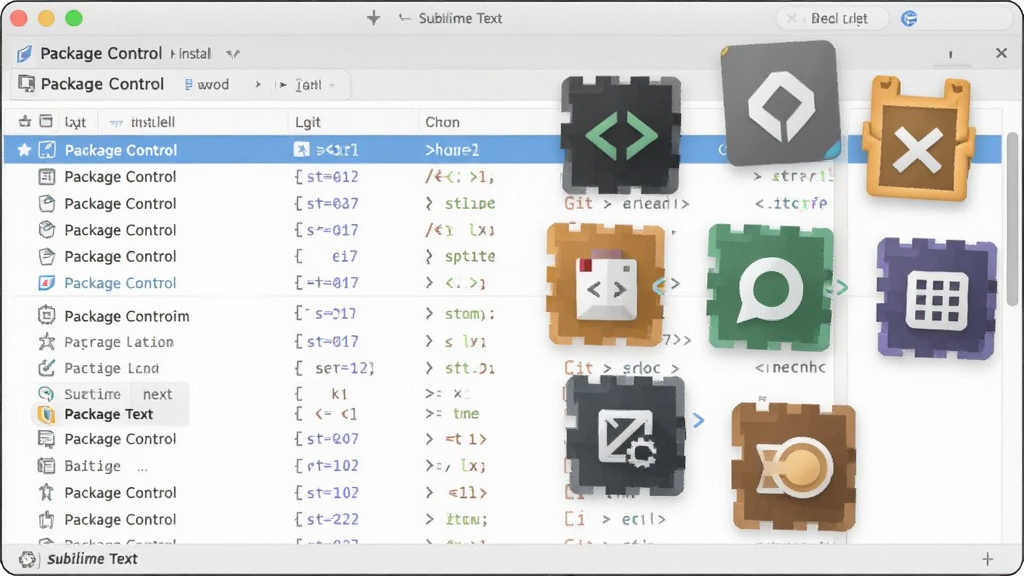Click the Sublime Text icon in the status bar
The width and height of the screenshot is (1024, 576).
pos(27,559)
